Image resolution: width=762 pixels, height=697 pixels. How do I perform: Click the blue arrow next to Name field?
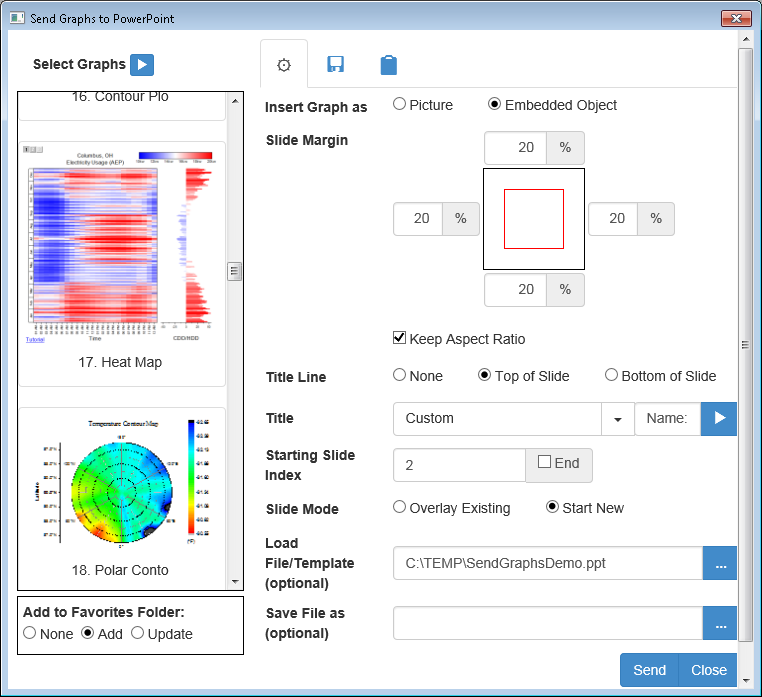pyautogui.click(x=718, y=419)
